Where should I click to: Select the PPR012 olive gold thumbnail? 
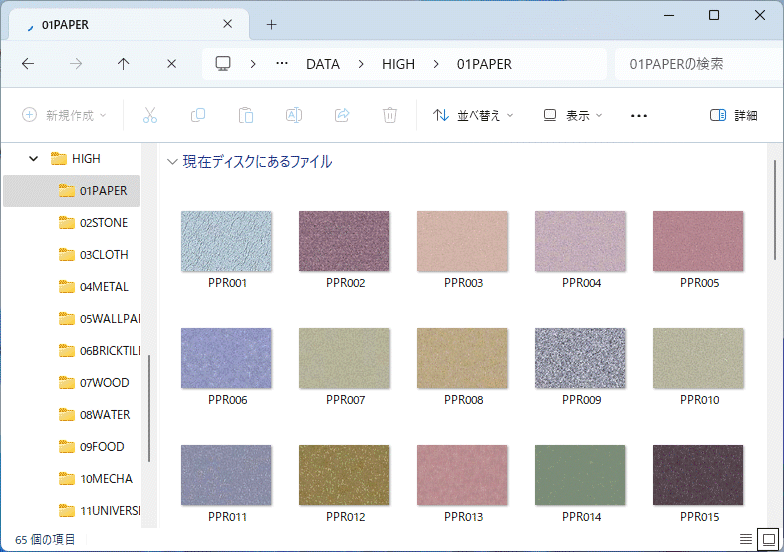point(344,476)
